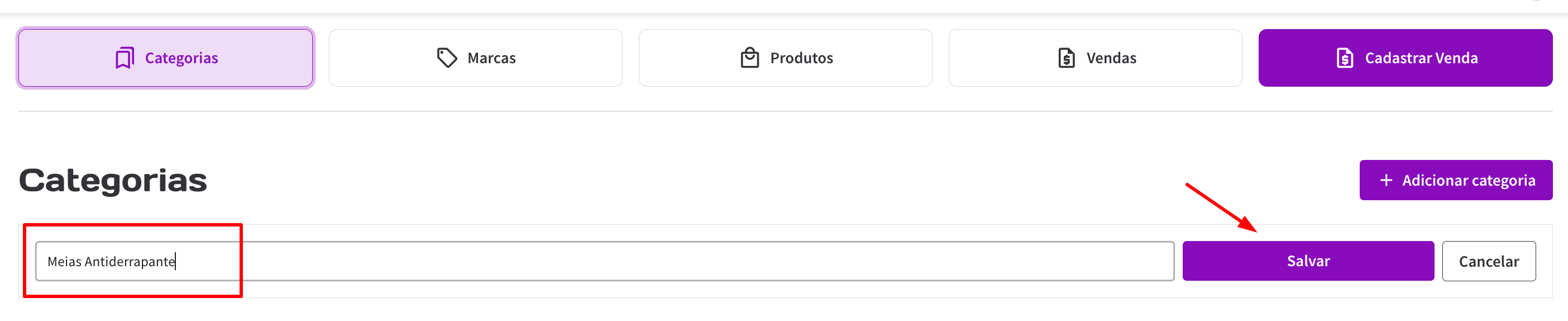Viewport: 1568px width, 321px height.
Task: Click the "Meias Antiderrapante" text in field
Action: pyautogui.click(x=111, y=262)
